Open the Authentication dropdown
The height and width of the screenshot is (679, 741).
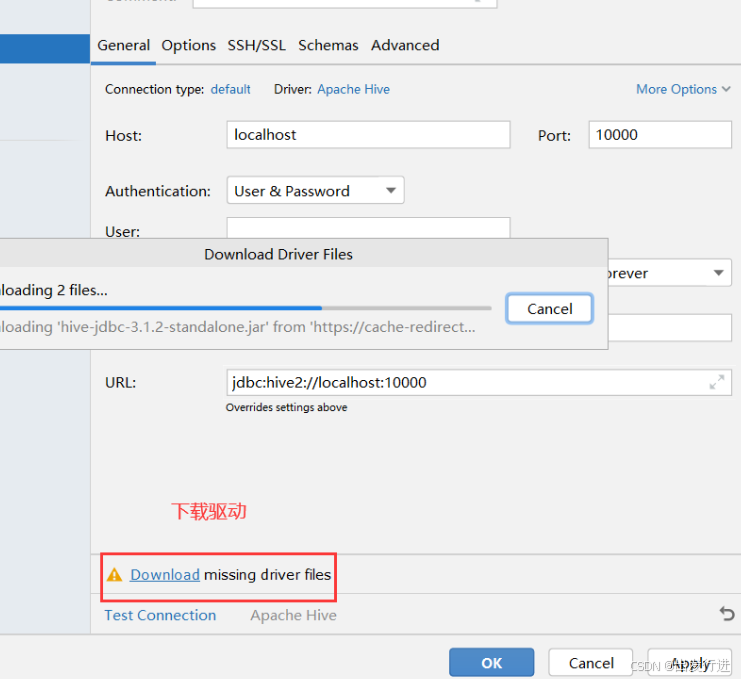315,190
